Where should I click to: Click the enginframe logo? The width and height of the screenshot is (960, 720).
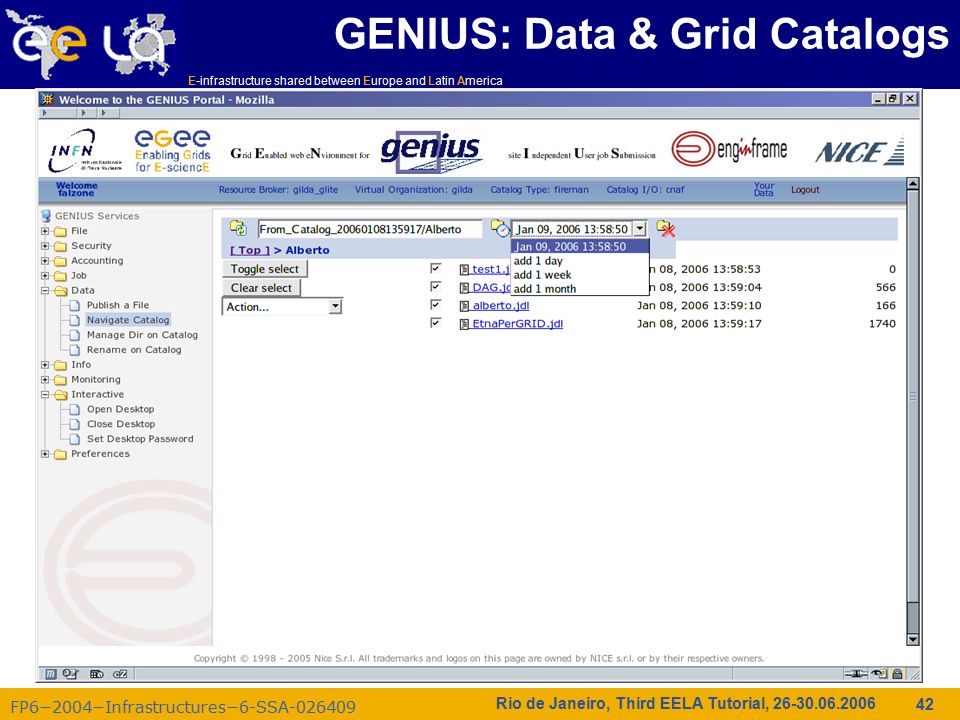pyautogui.click(x=729, y=149)
